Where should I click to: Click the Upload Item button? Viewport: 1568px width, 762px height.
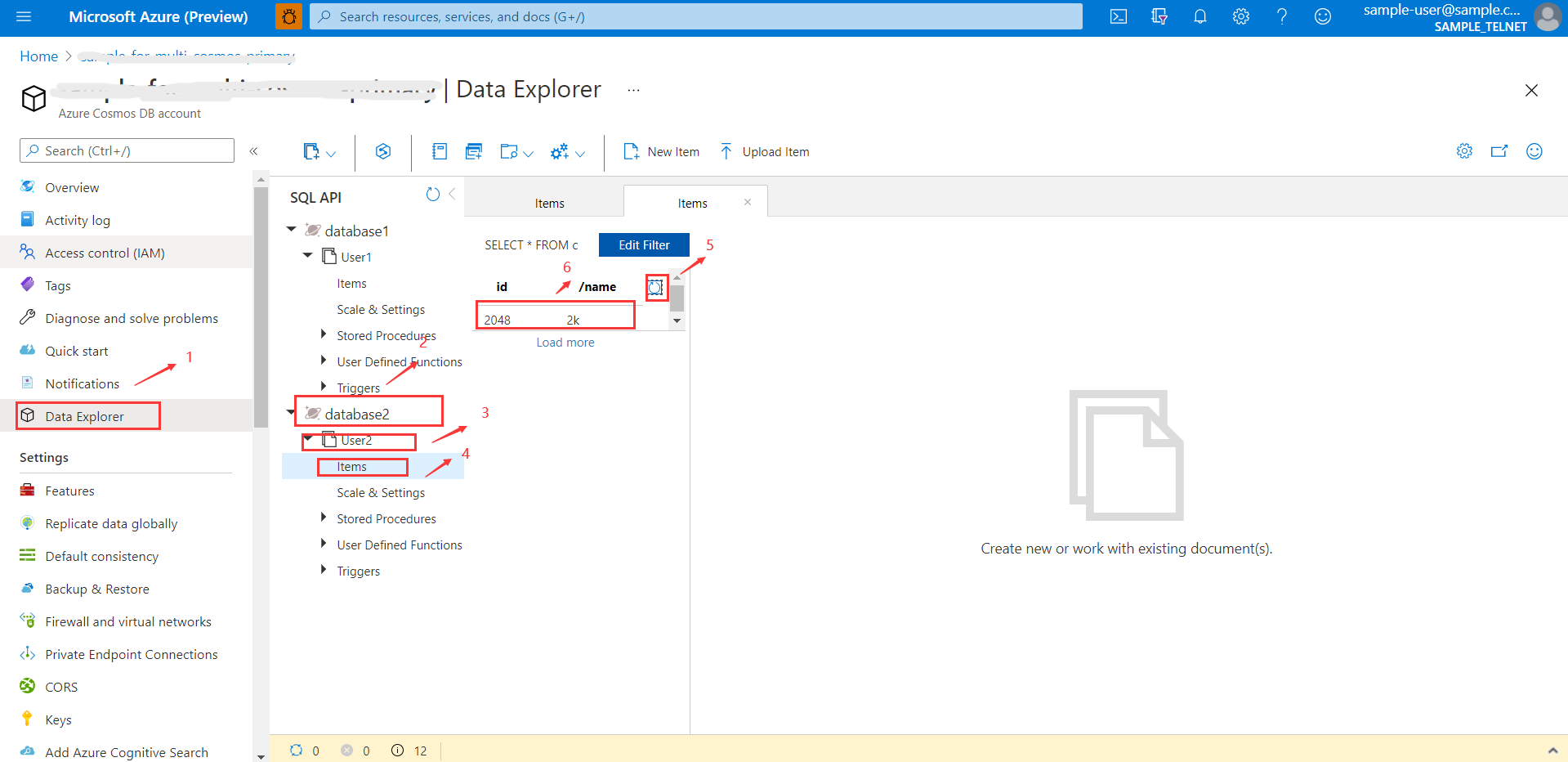(765, 151)
